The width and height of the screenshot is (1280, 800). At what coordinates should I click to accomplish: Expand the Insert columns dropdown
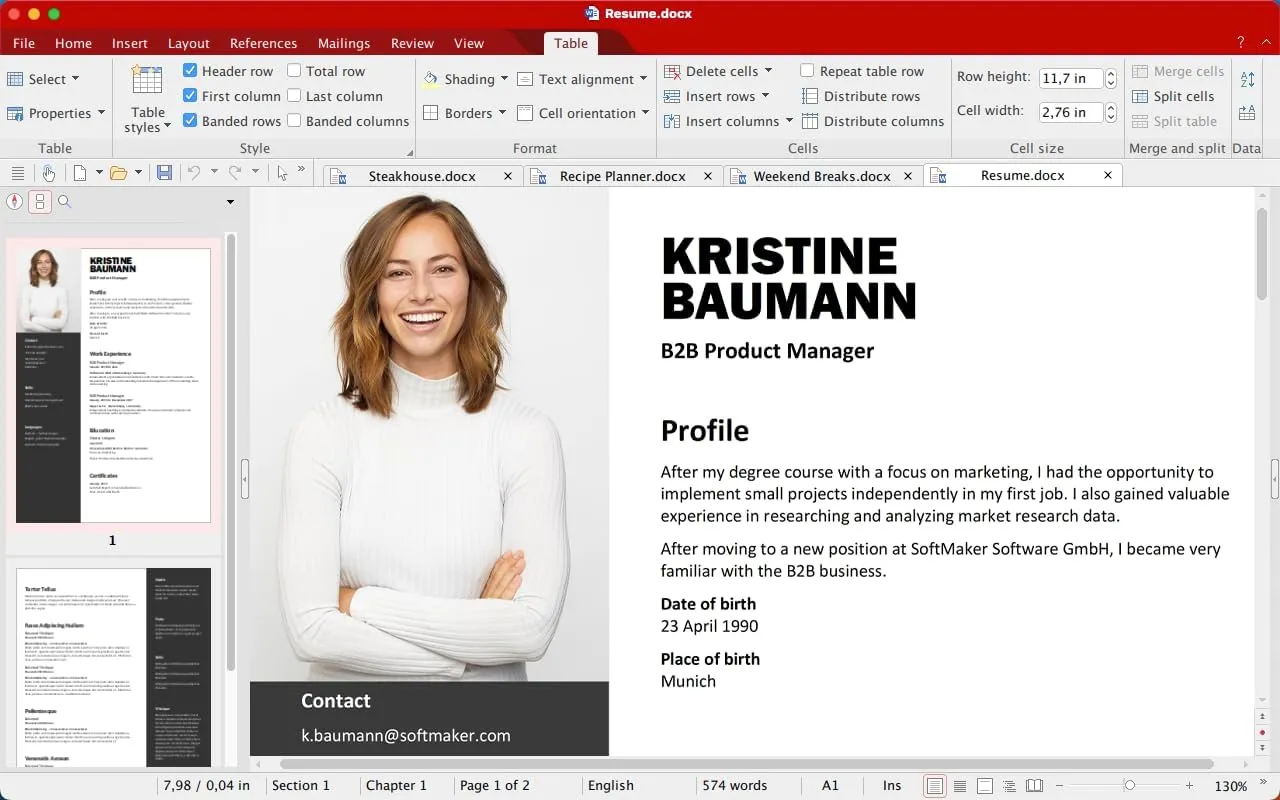click(788, 121)
